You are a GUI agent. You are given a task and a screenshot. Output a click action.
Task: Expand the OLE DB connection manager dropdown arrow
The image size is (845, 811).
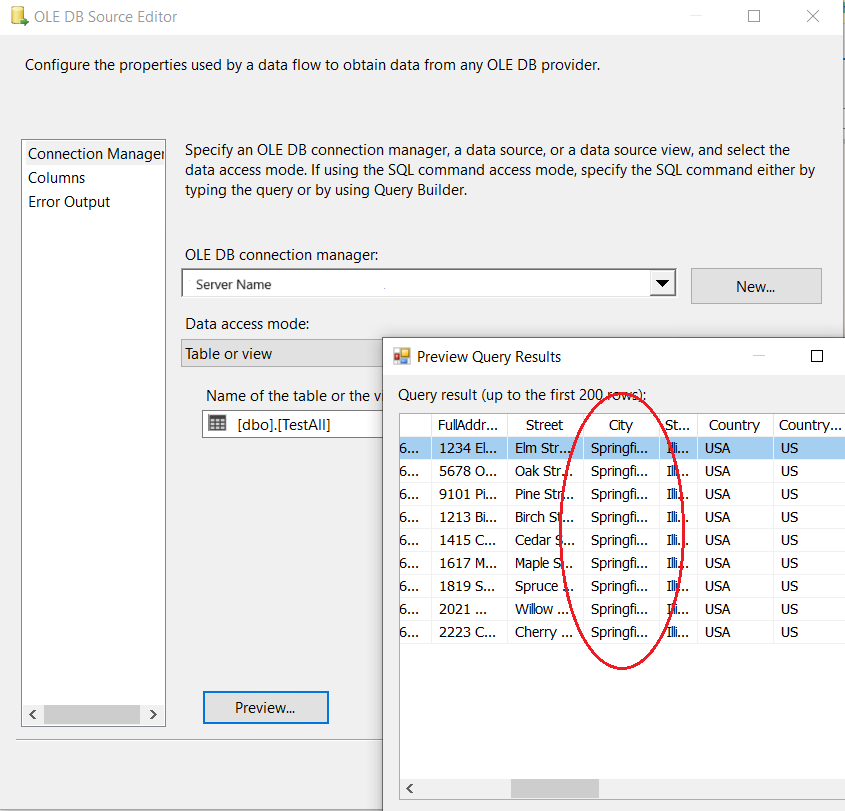click(x=662, y=285)
